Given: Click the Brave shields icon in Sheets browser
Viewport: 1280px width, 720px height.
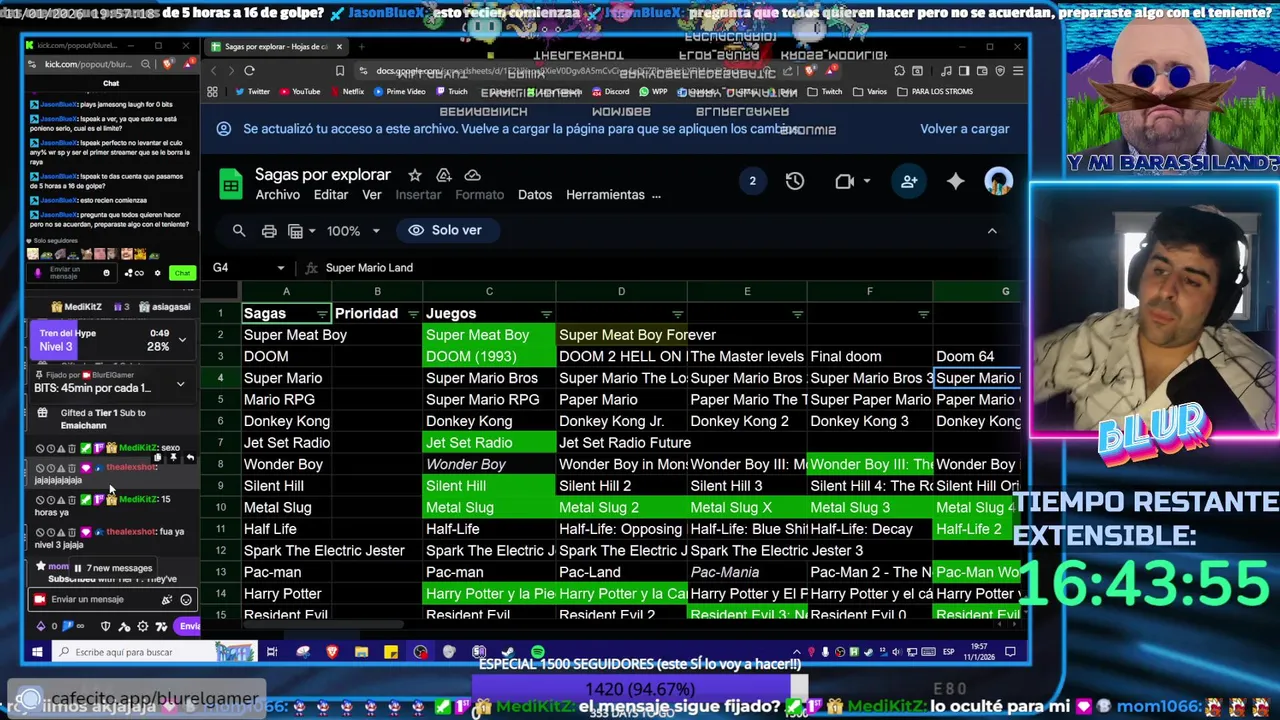Looking at the screenshot, I should [x=810, y=71].
